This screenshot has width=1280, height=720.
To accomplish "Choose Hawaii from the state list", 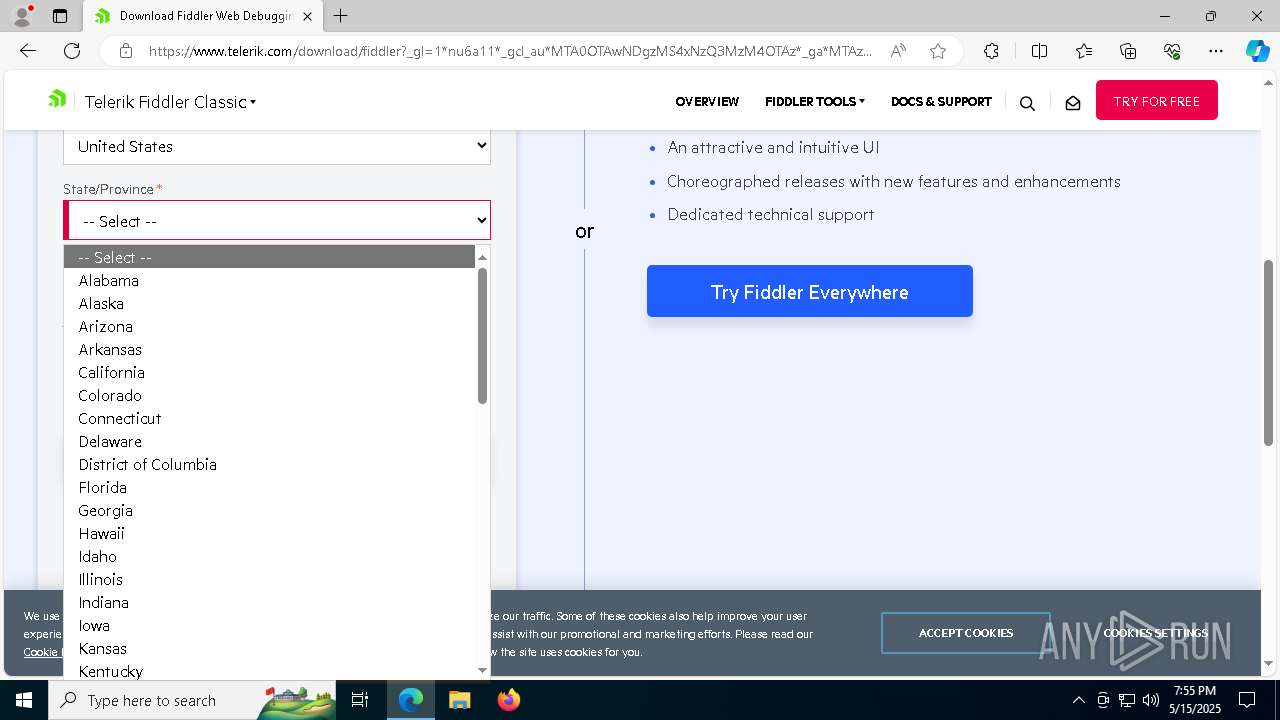I will [x=269, y=533].
